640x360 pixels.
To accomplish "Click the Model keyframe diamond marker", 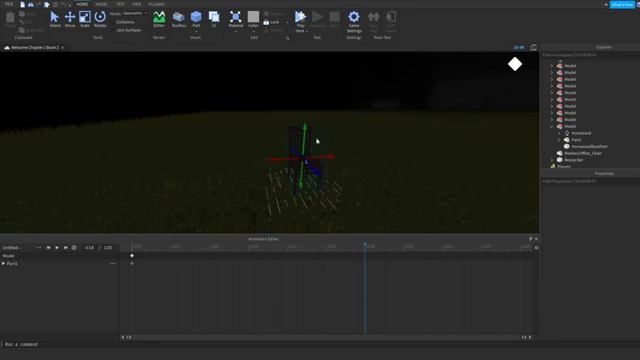I will point(132,256).
